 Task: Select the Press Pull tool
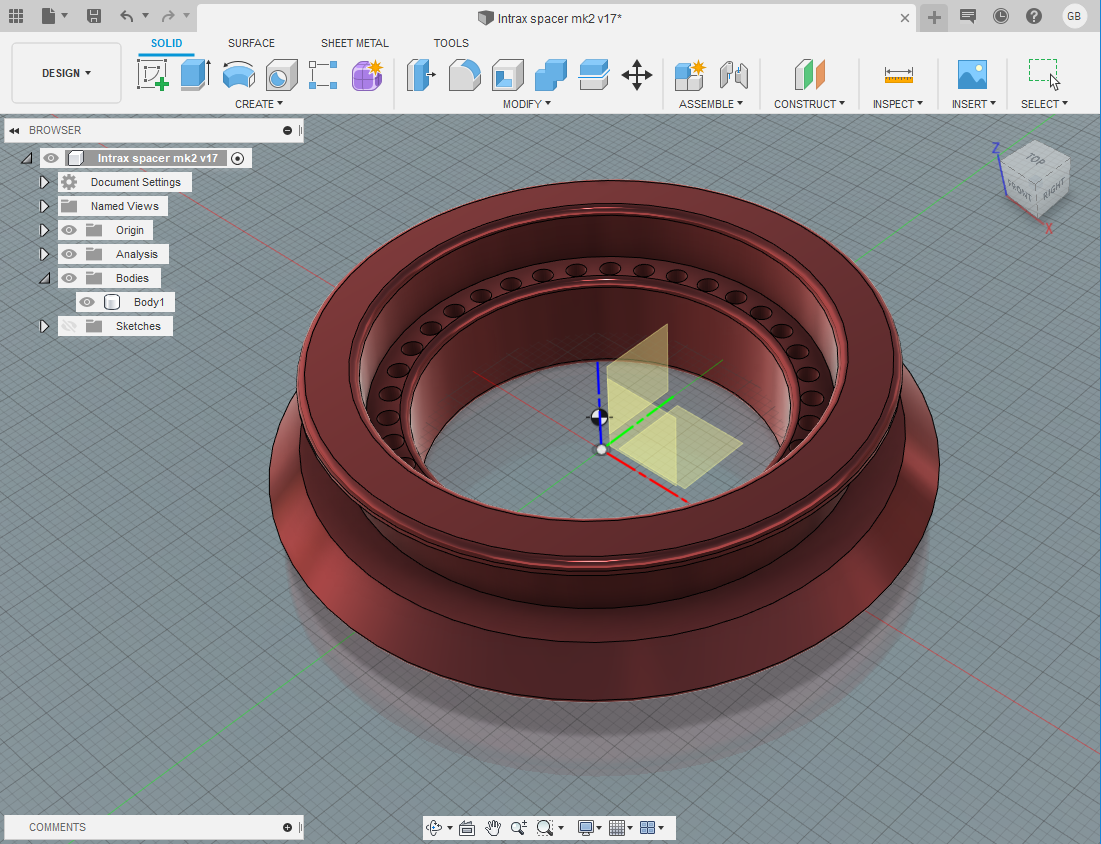pos(421,74)
